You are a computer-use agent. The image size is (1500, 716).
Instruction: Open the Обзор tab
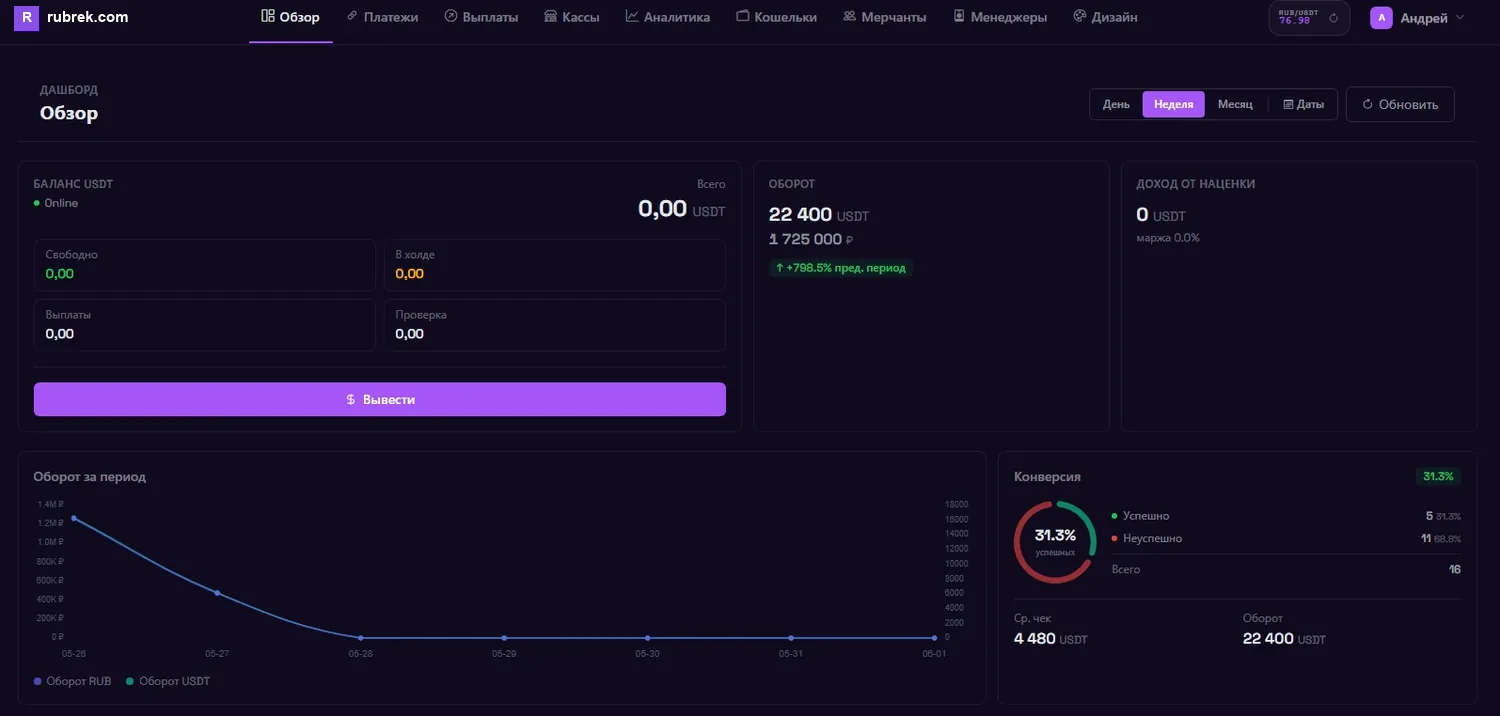point(291,17)
